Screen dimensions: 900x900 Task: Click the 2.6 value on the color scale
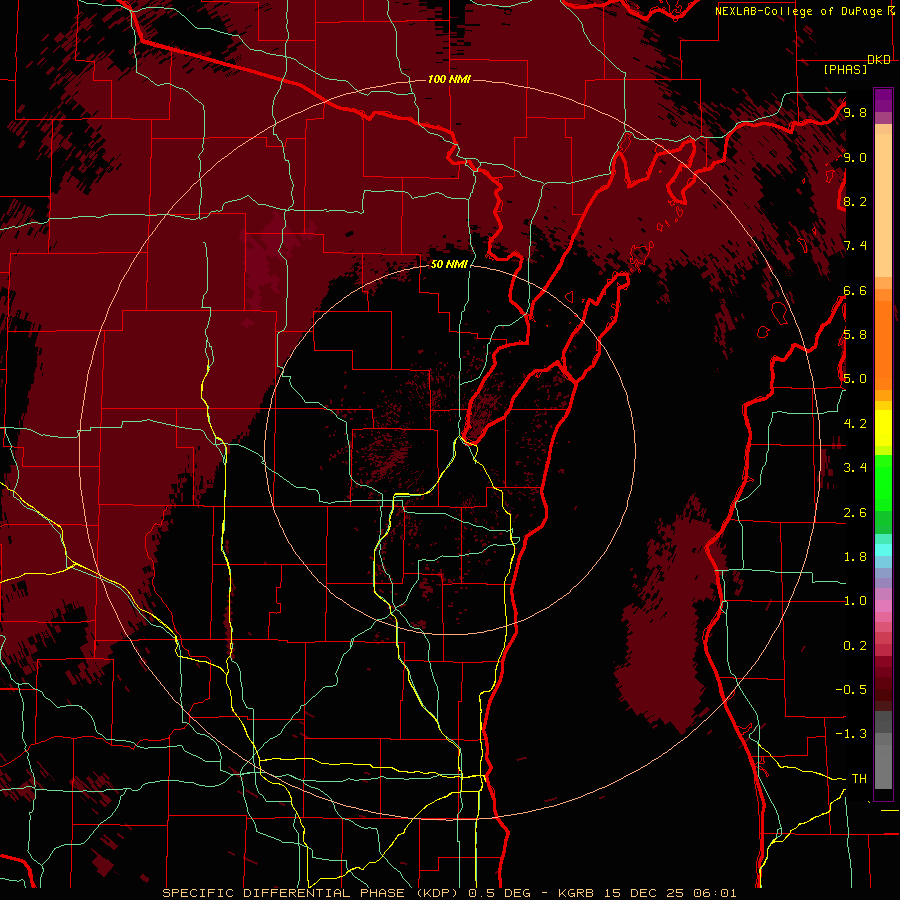coord(855,513)
